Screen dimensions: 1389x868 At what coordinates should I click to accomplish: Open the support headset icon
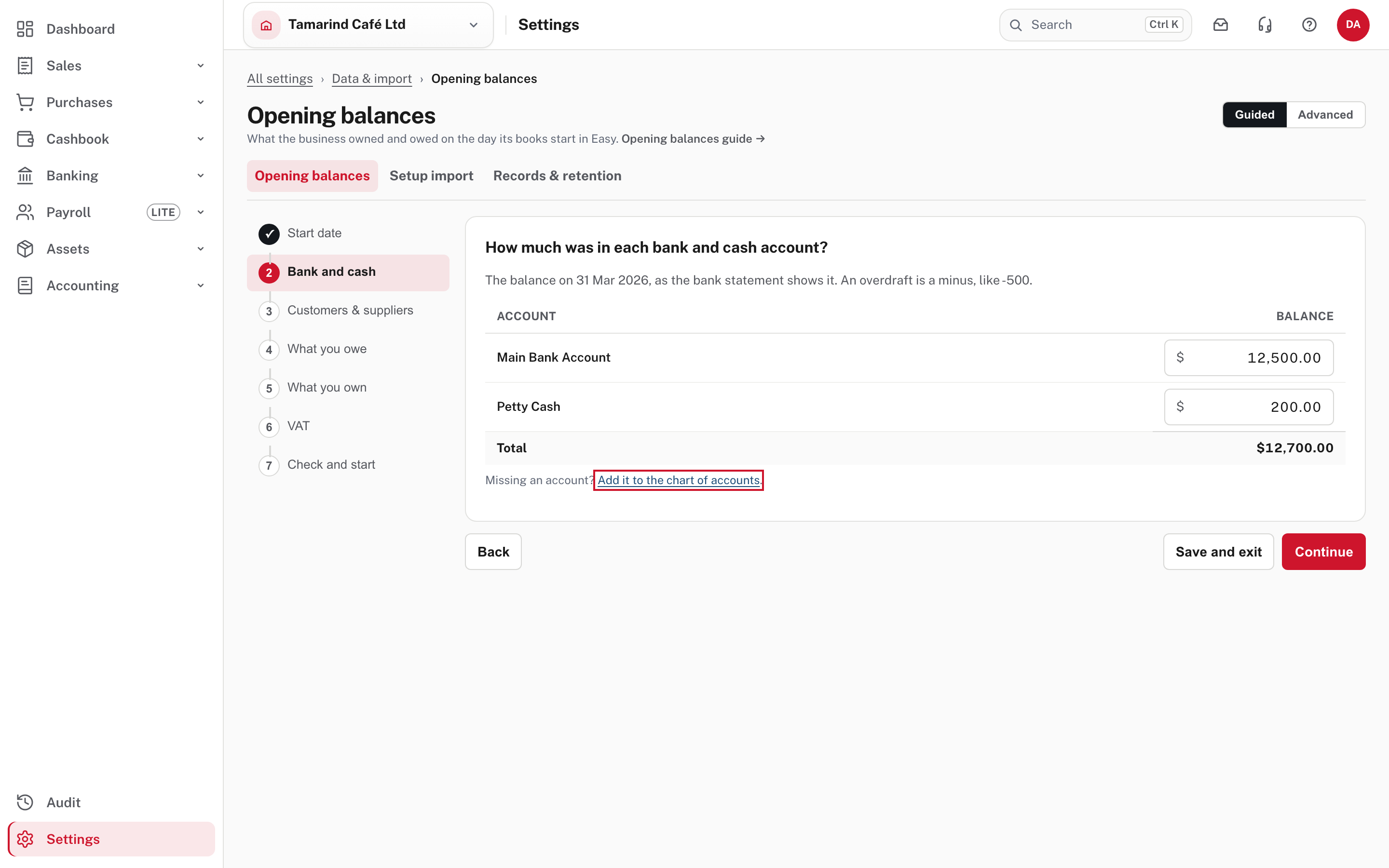click(1265, 25)
